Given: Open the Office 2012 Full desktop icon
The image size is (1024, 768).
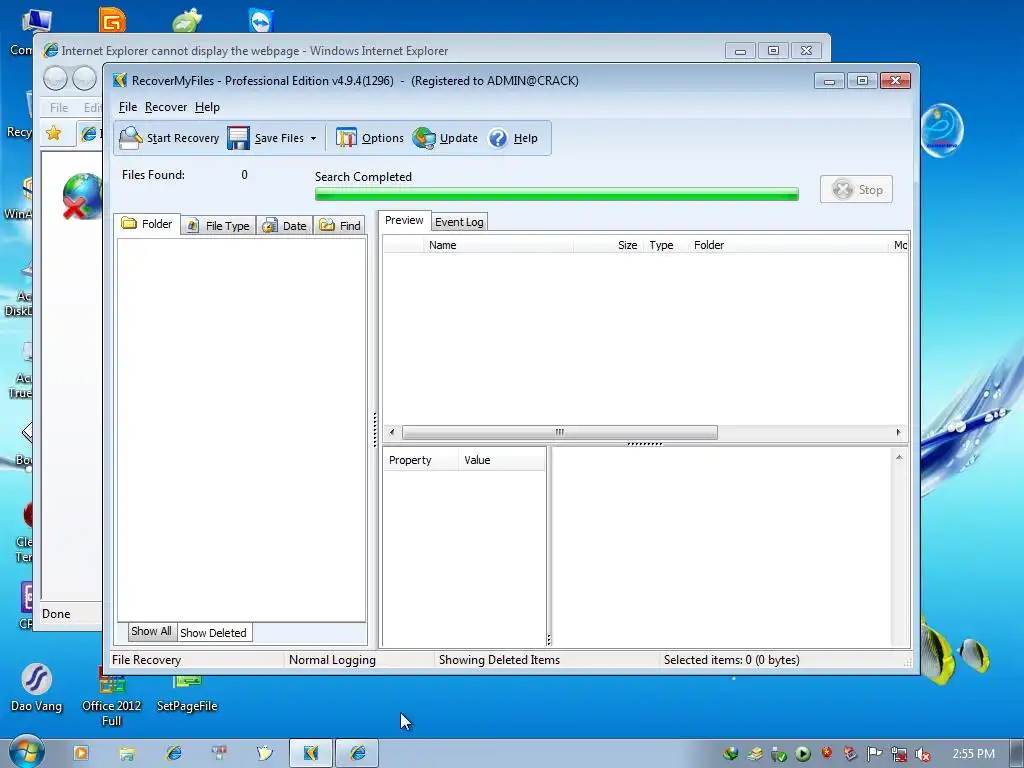Looking at the screenshot, I should point(112,697).
